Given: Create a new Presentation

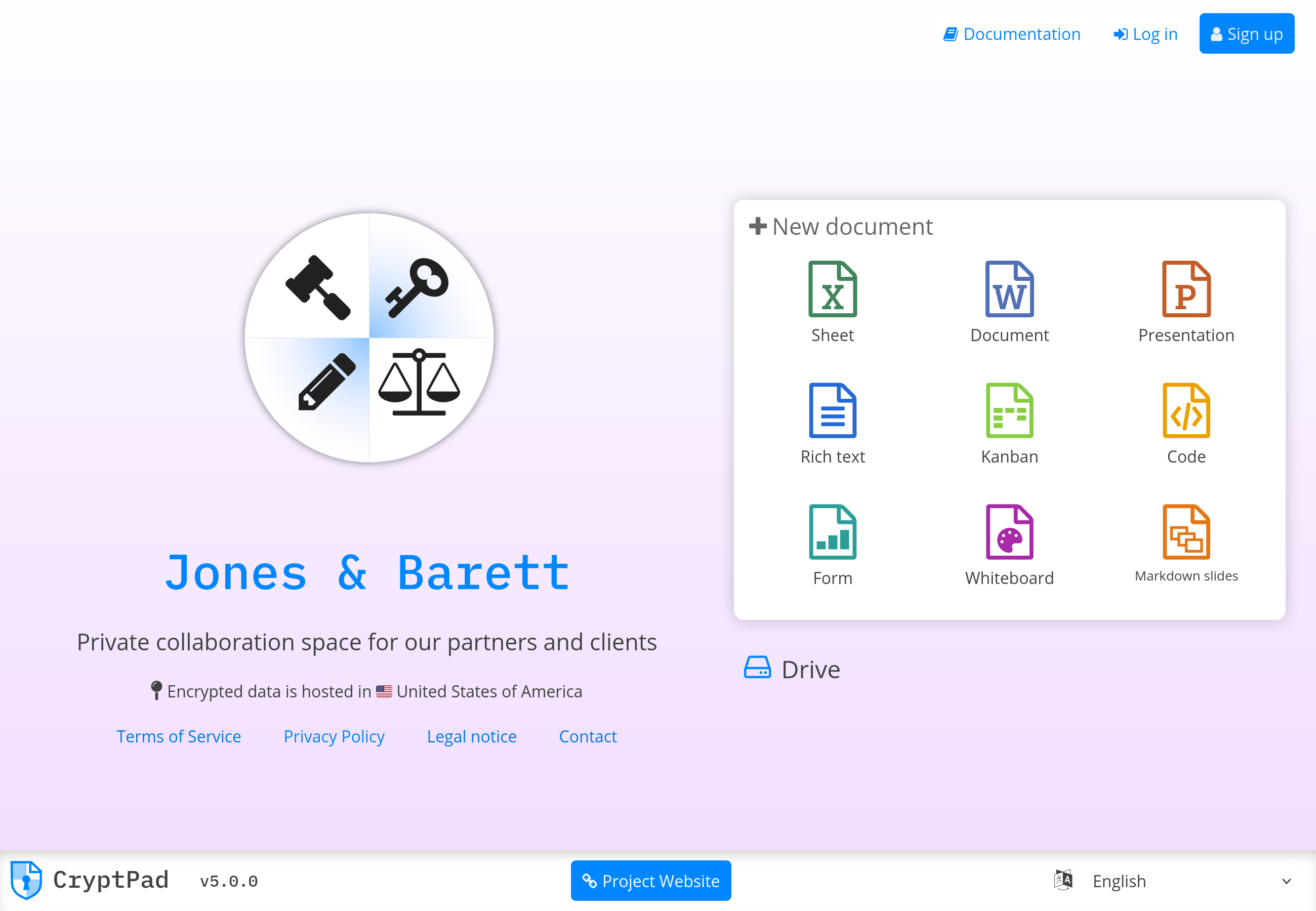Looking at the screenshot, I should 1186,301.
